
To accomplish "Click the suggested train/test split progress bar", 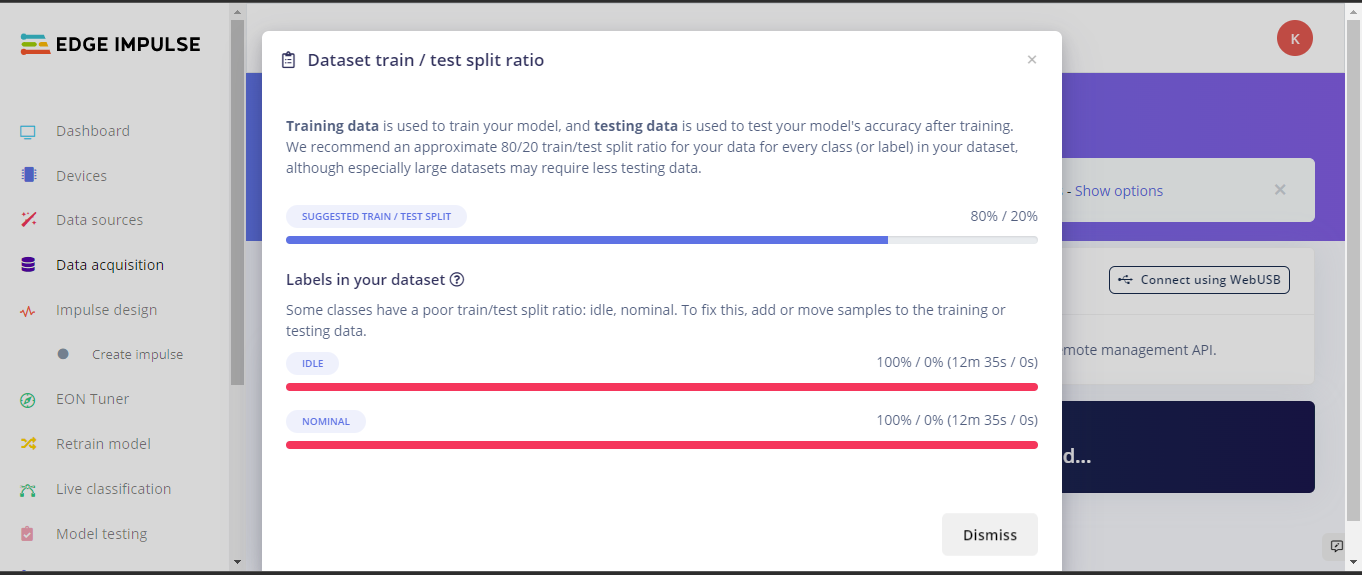I will (x=662, y=240).
